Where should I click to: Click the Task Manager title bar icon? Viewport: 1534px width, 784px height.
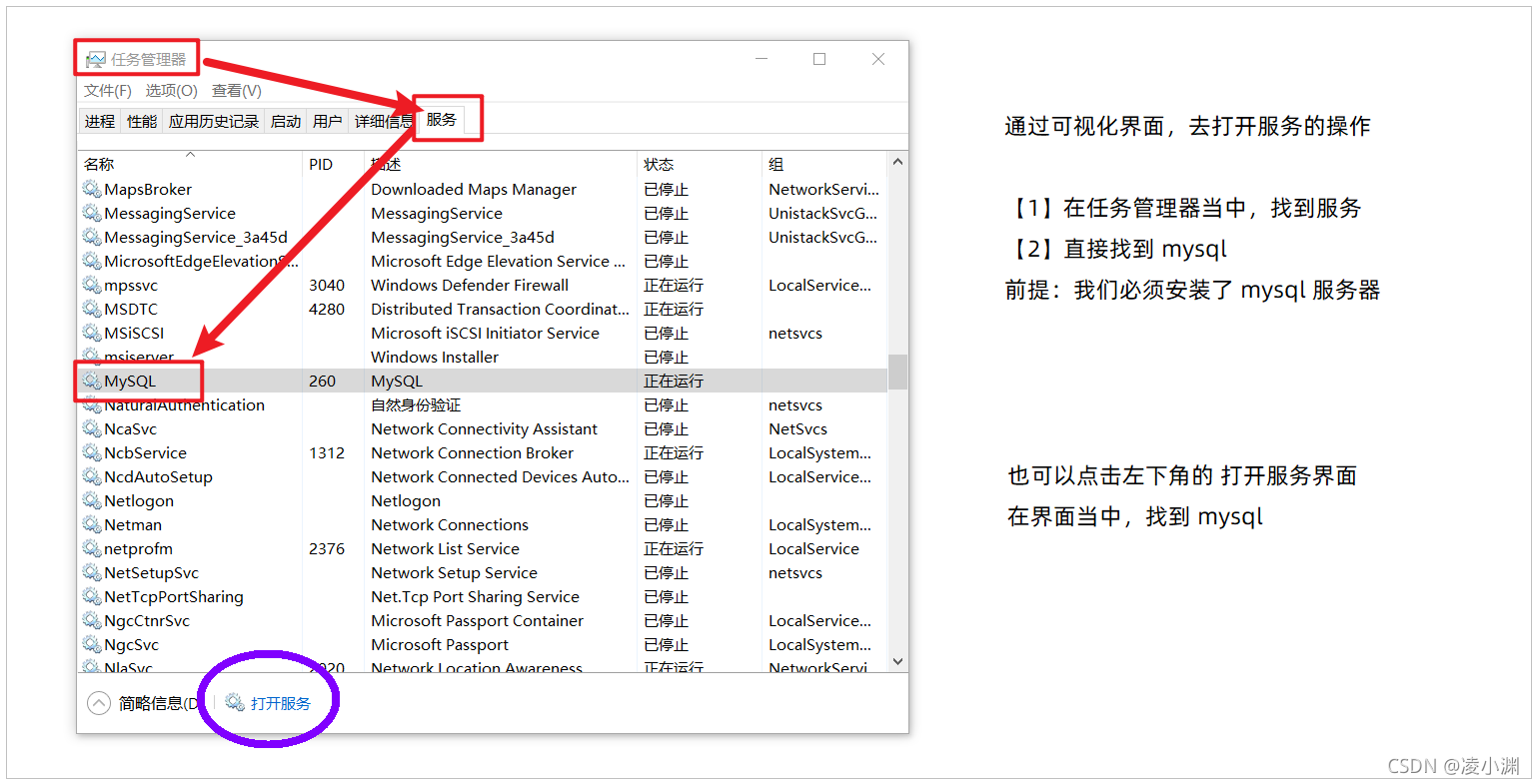pos(96,60)
